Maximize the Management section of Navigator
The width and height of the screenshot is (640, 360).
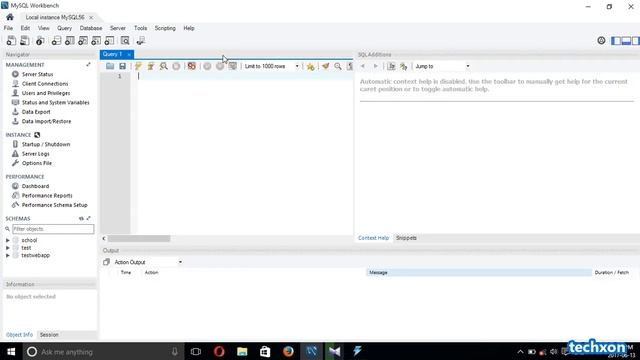click(88, 64)
